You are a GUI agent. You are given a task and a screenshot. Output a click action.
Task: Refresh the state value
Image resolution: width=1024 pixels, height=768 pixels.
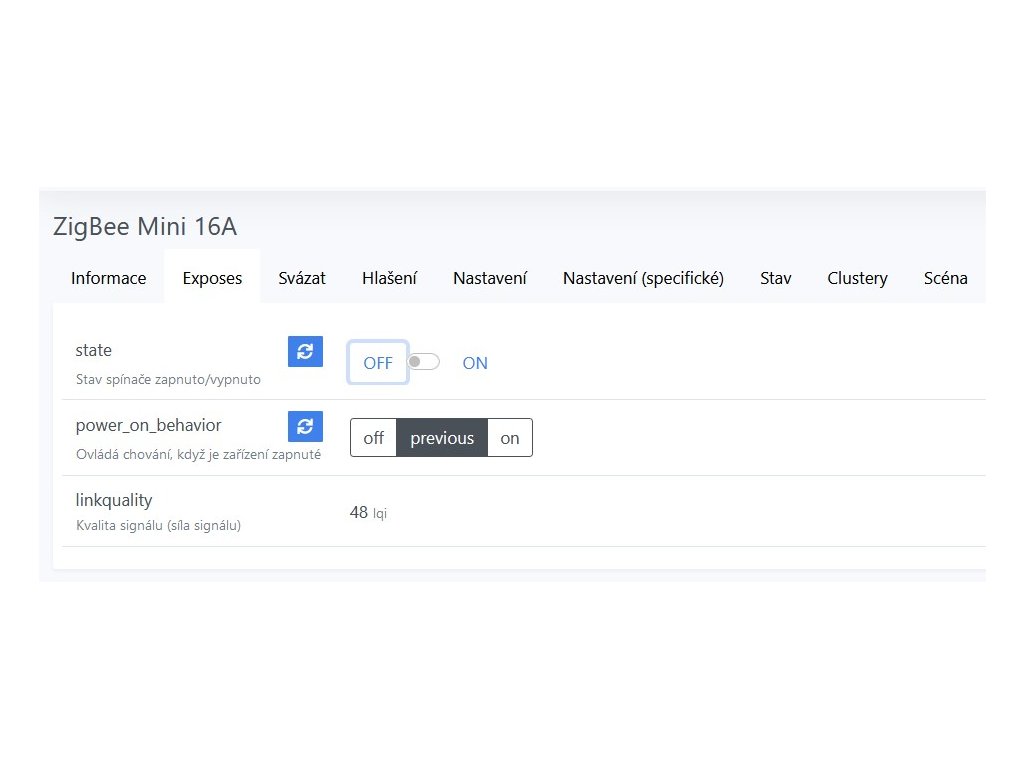coord(305,351)
